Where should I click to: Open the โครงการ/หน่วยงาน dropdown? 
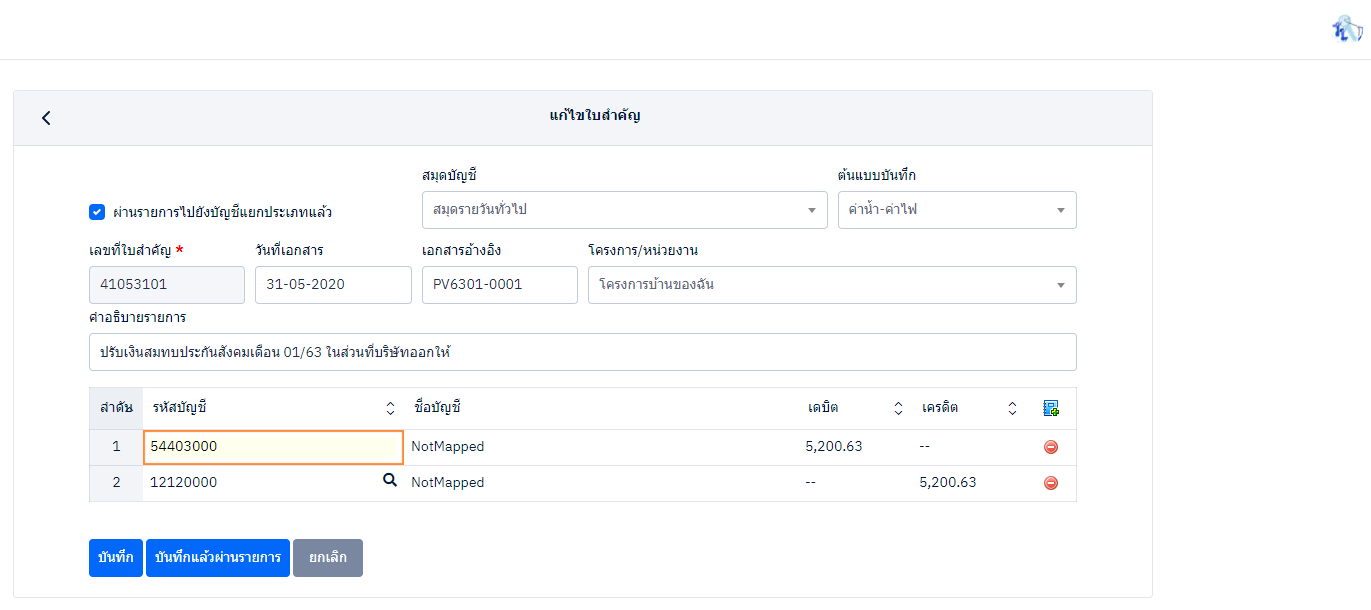(x=831, y=285)
